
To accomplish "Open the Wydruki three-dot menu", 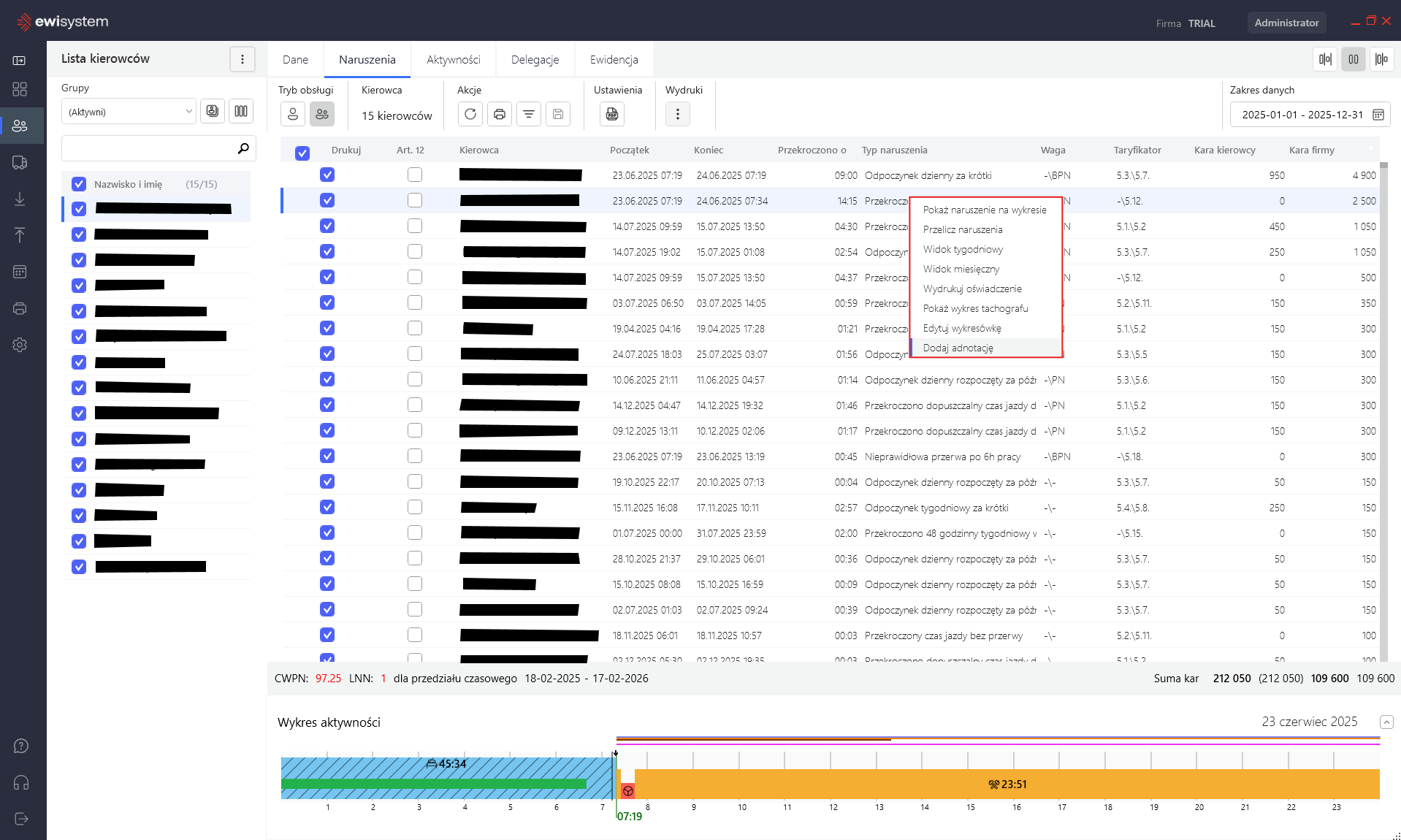I will [x=678, y=114].
